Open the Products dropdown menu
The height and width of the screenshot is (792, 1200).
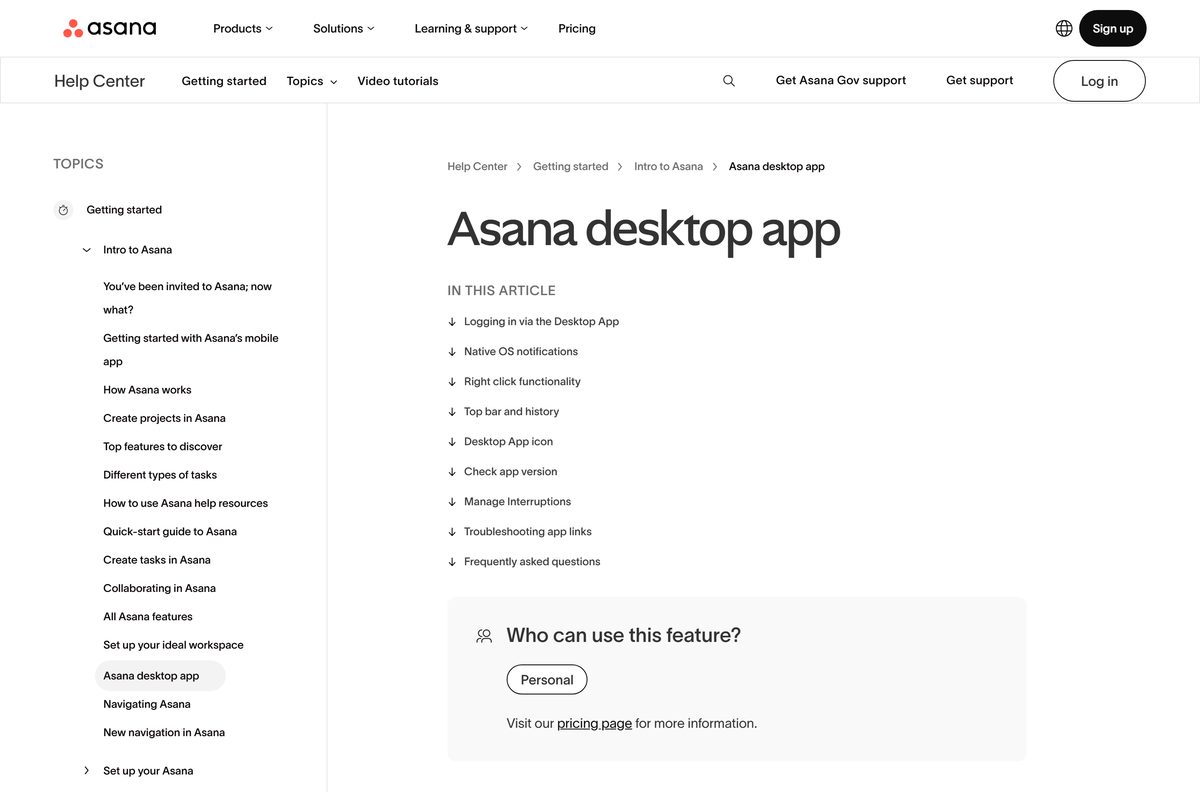243,28
